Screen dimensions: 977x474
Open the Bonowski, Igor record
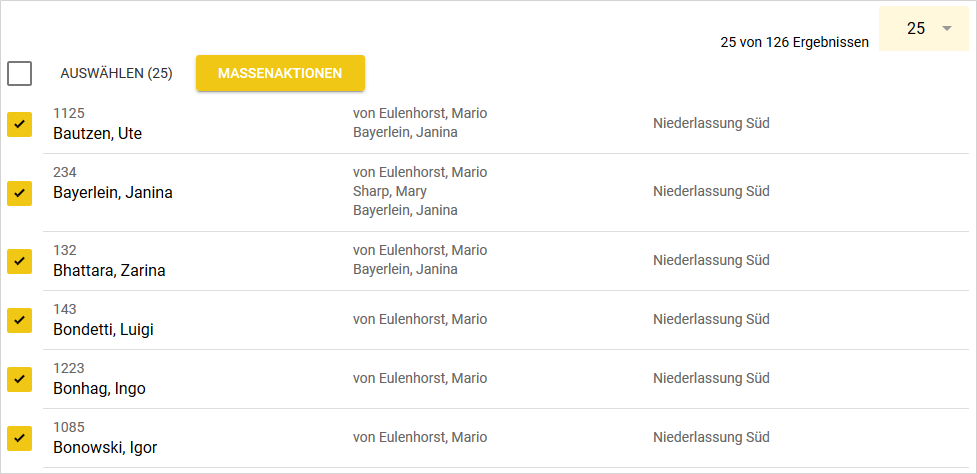pos(105,447)
